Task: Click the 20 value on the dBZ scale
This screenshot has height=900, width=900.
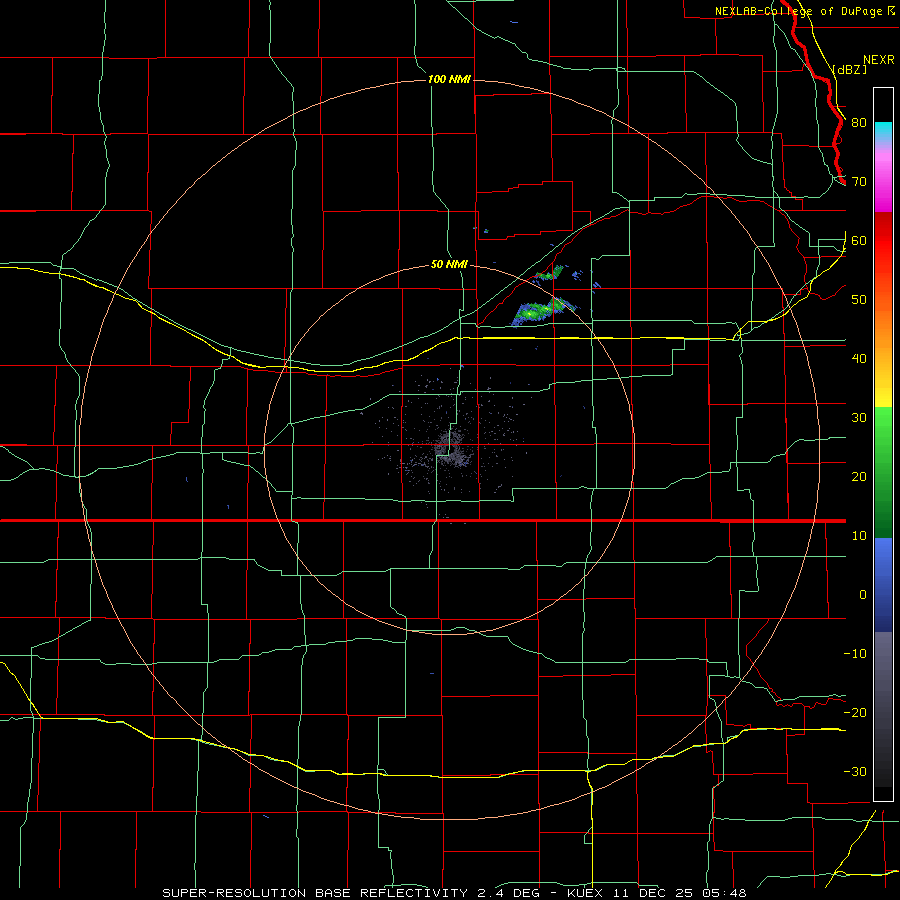Action: pos(859,477)
